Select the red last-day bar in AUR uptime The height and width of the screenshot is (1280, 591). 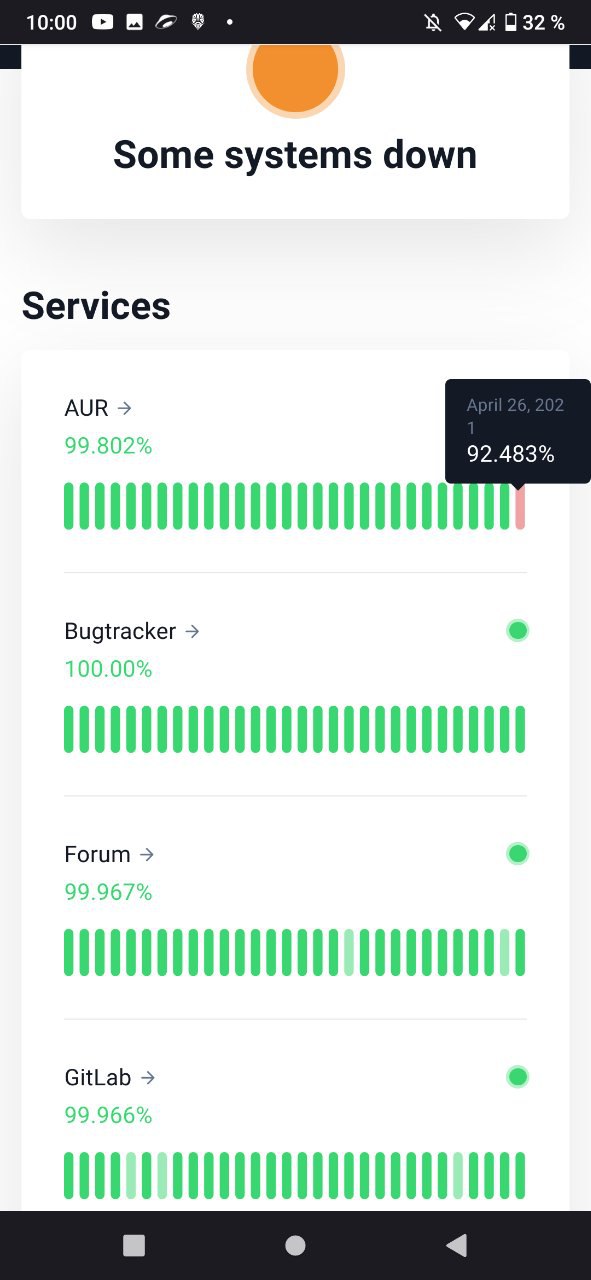pos(520,506)
